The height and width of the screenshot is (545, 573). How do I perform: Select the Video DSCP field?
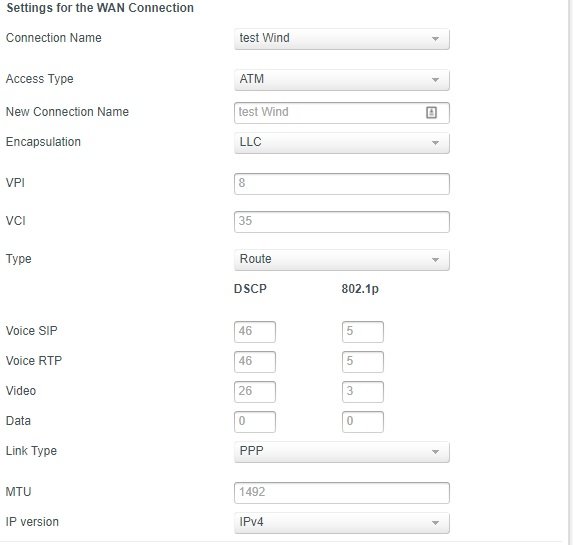click(255, 391)
